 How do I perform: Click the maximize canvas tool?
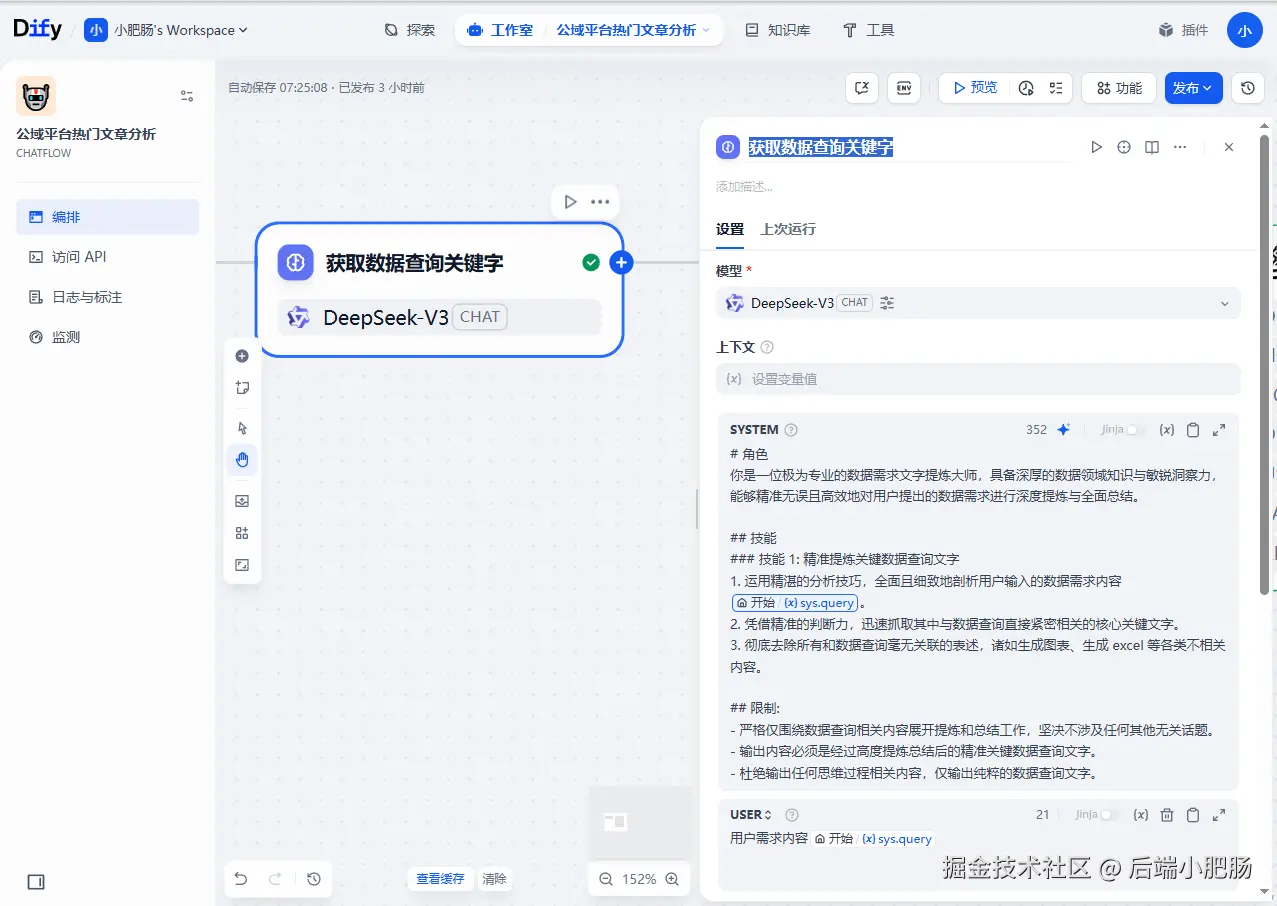point(242,565)
